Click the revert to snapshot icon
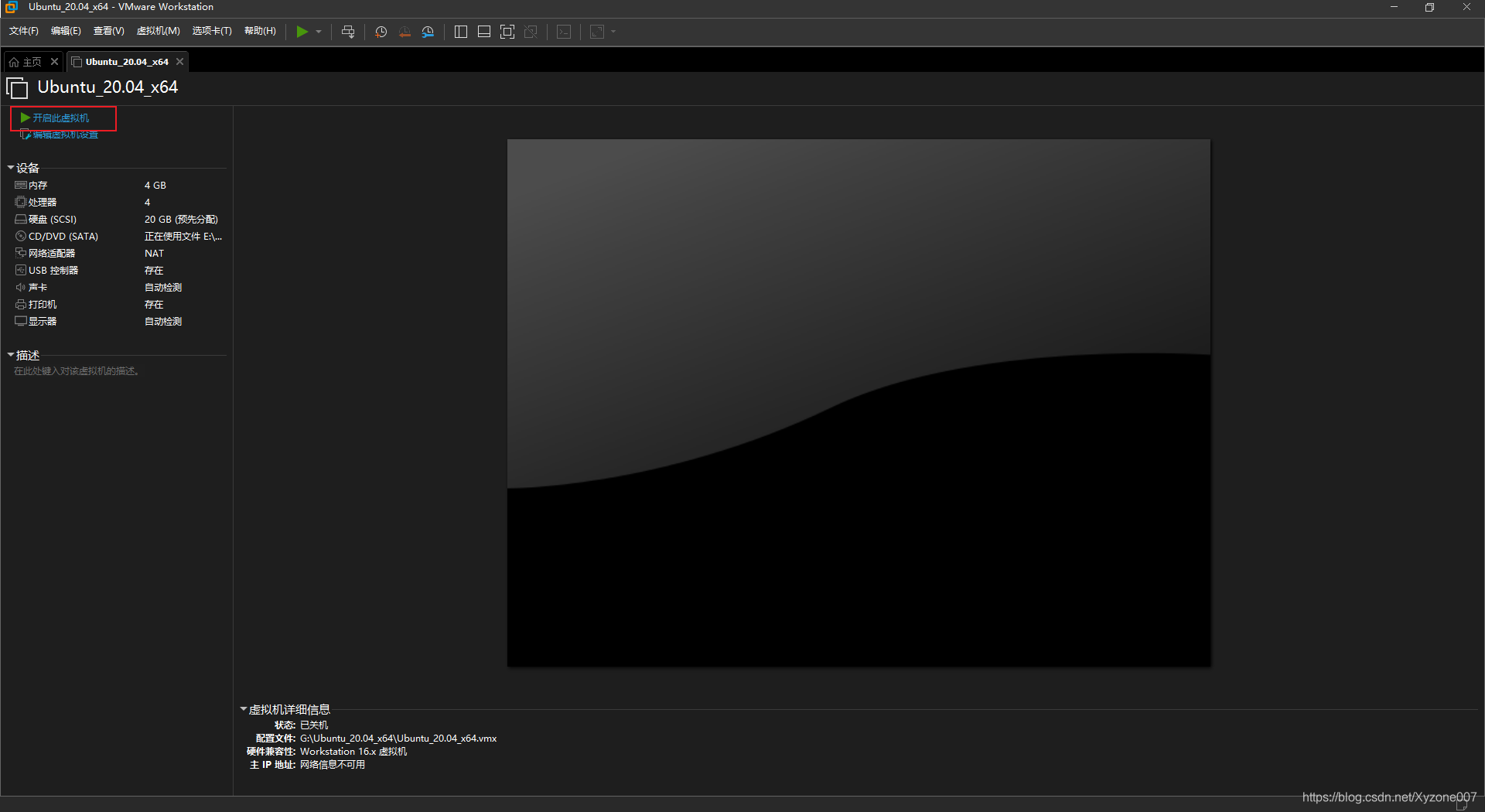Screen dimensions: 1485x812 click(405, 32)
